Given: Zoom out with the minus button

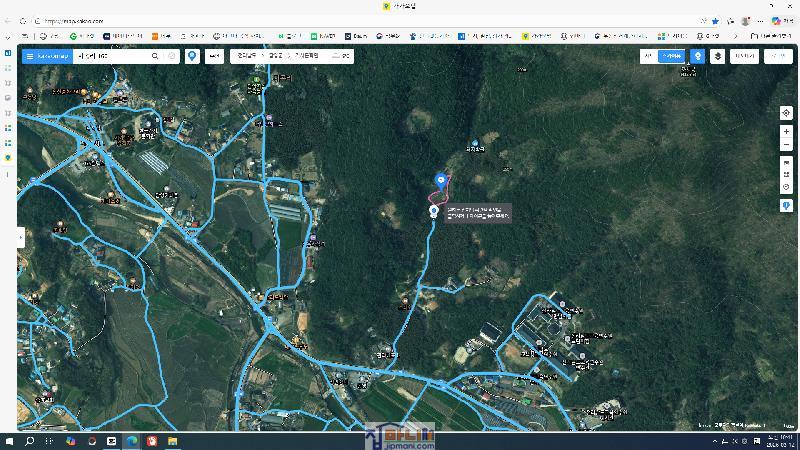Looking at the screenshot, I should point(786,145).
